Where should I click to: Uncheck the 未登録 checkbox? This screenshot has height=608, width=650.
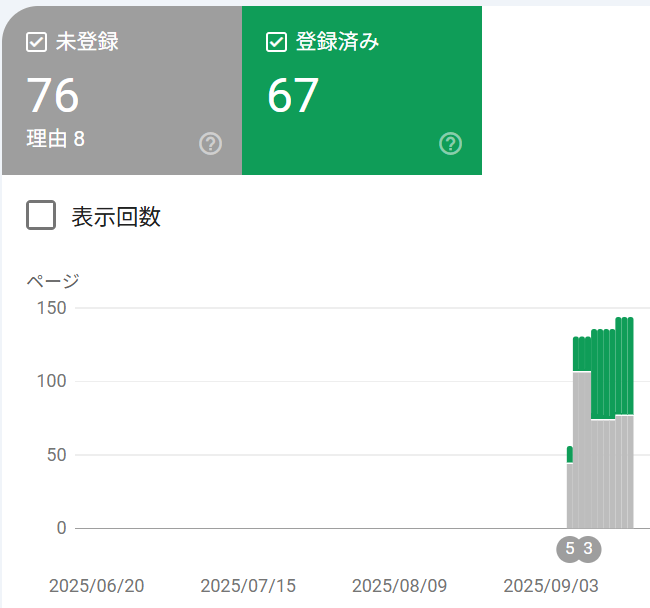(36, 42)
